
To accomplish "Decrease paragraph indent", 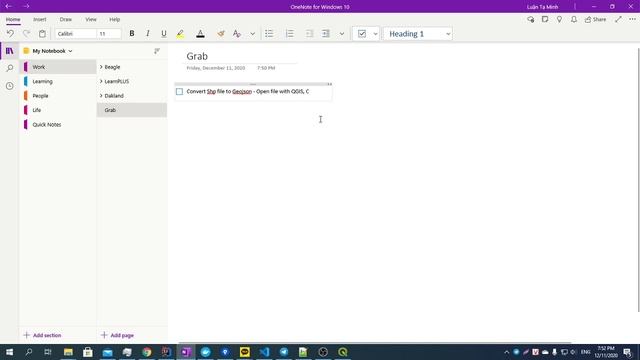I will point(309,33).
